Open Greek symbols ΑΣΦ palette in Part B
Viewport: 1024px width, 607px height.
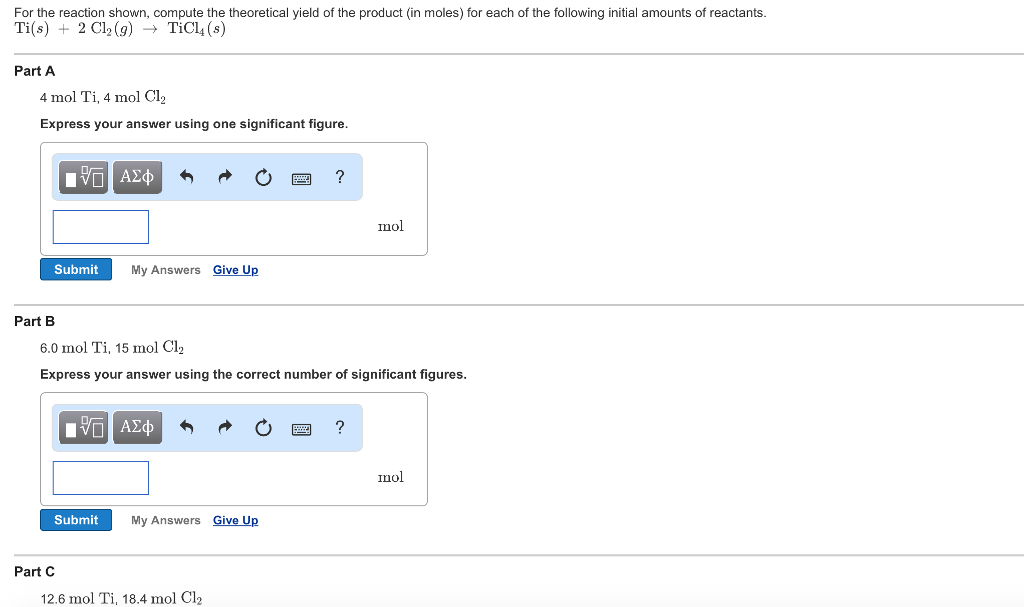click(137, 427)
